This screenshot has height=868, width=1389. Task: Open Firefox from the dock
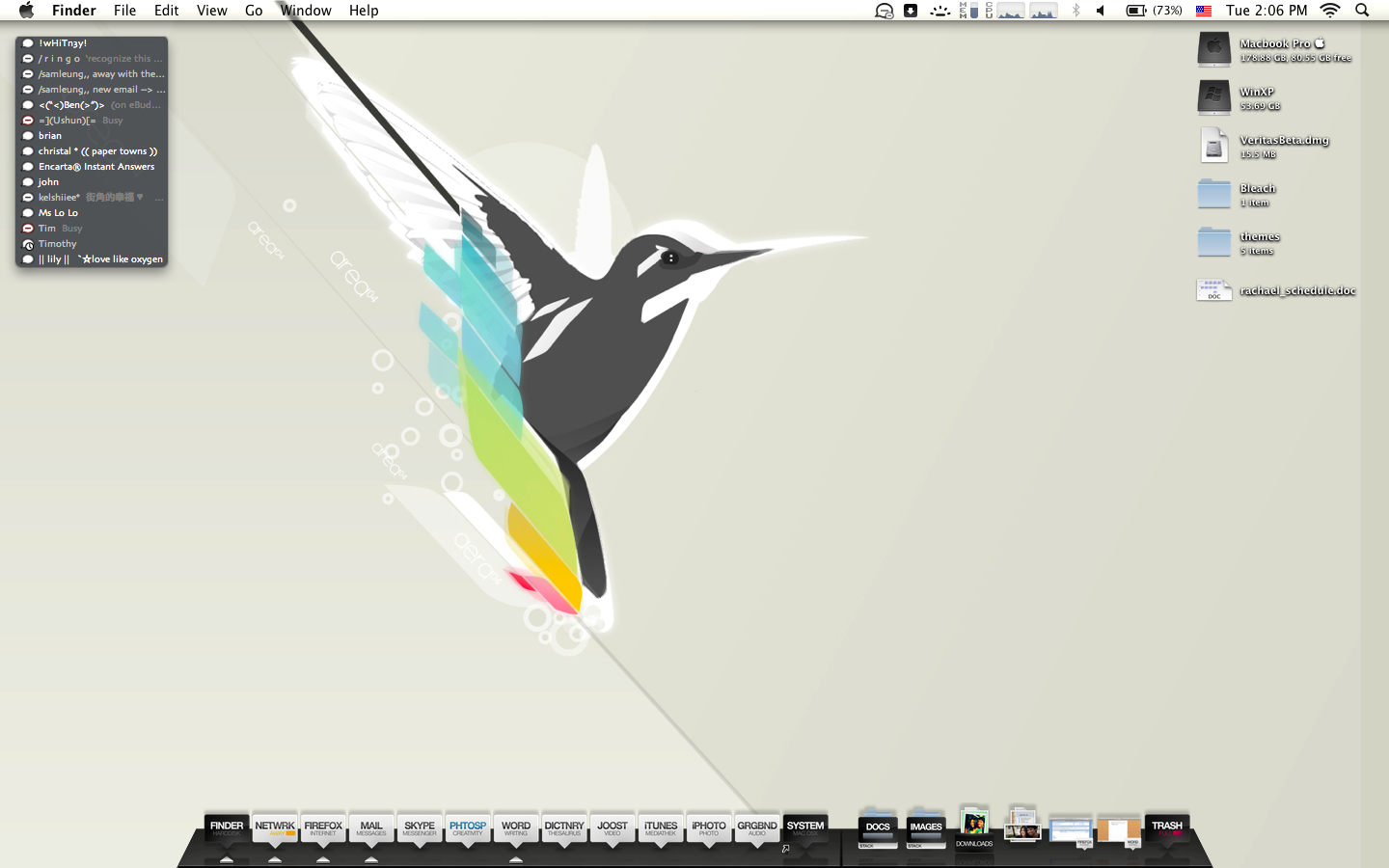click(x=323, y=828)
